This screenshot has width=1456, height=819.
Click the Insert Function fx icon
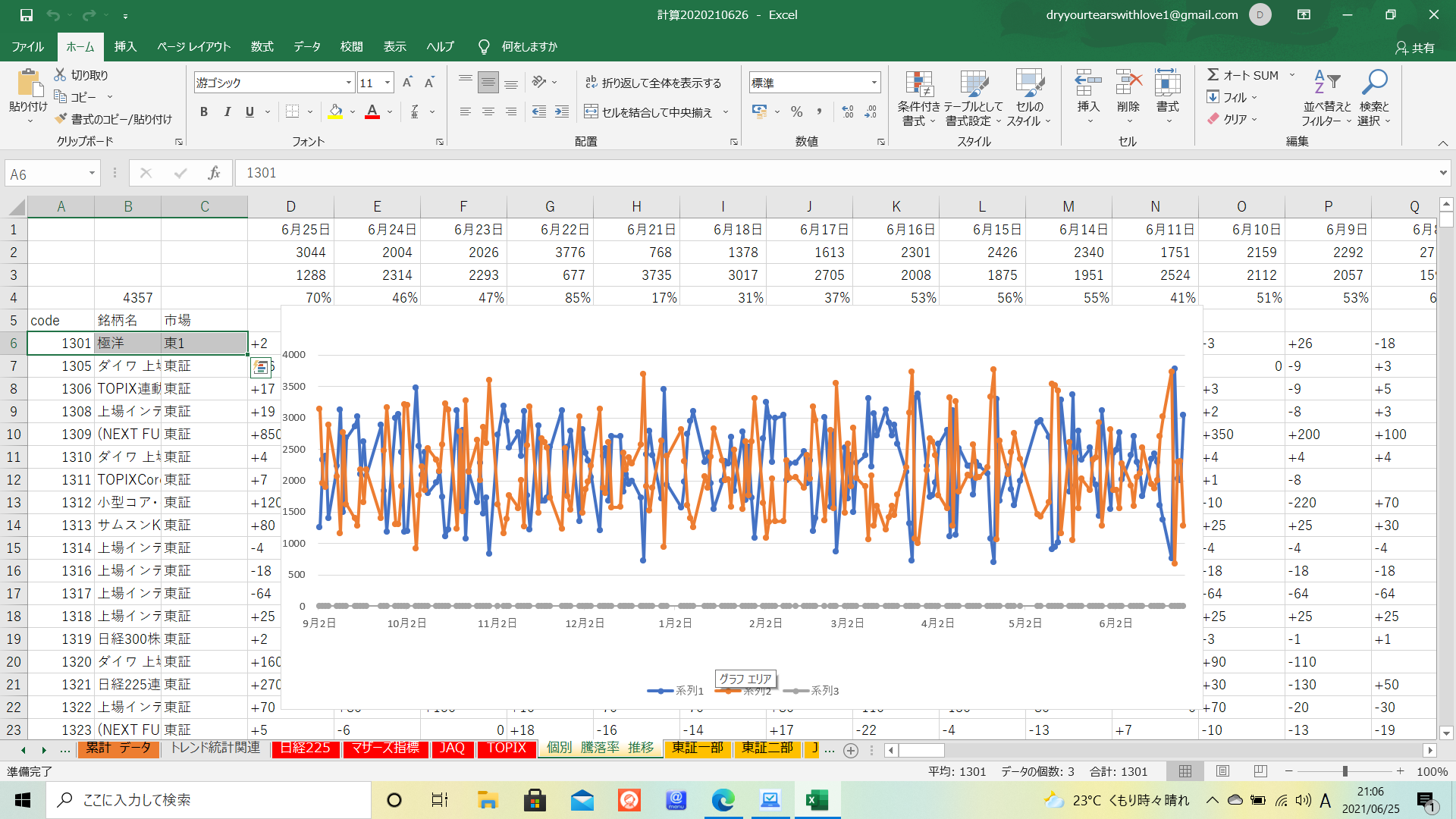point(214,173)
